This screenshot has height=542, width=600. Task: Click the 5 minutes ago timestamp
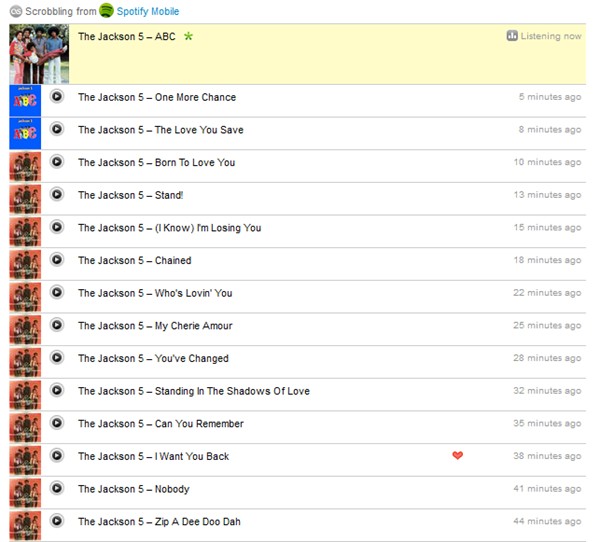pyautogui.click(x=550, y=97)
